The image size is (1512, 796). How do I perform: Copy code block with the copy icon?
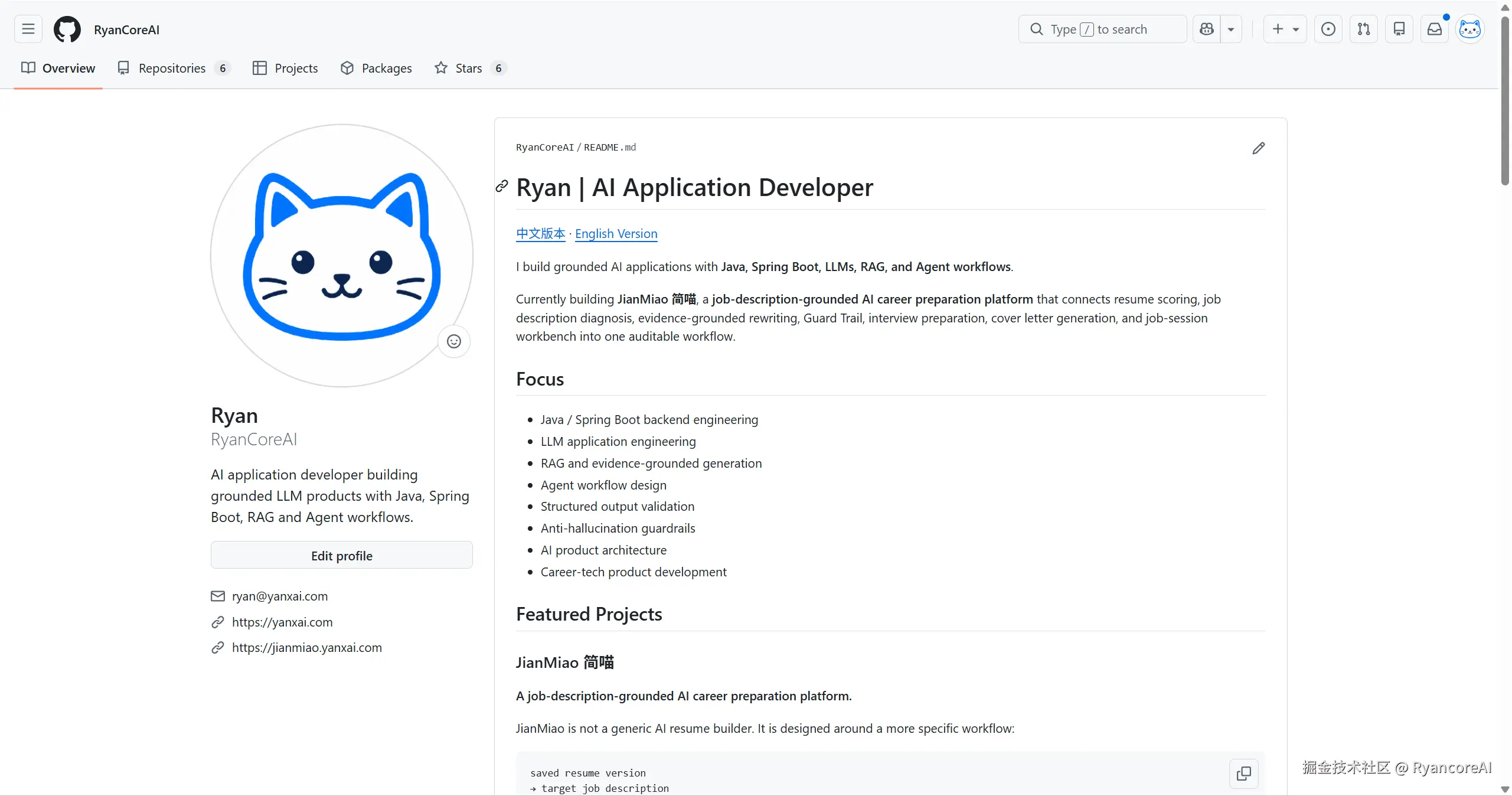tap(1244, 774)
